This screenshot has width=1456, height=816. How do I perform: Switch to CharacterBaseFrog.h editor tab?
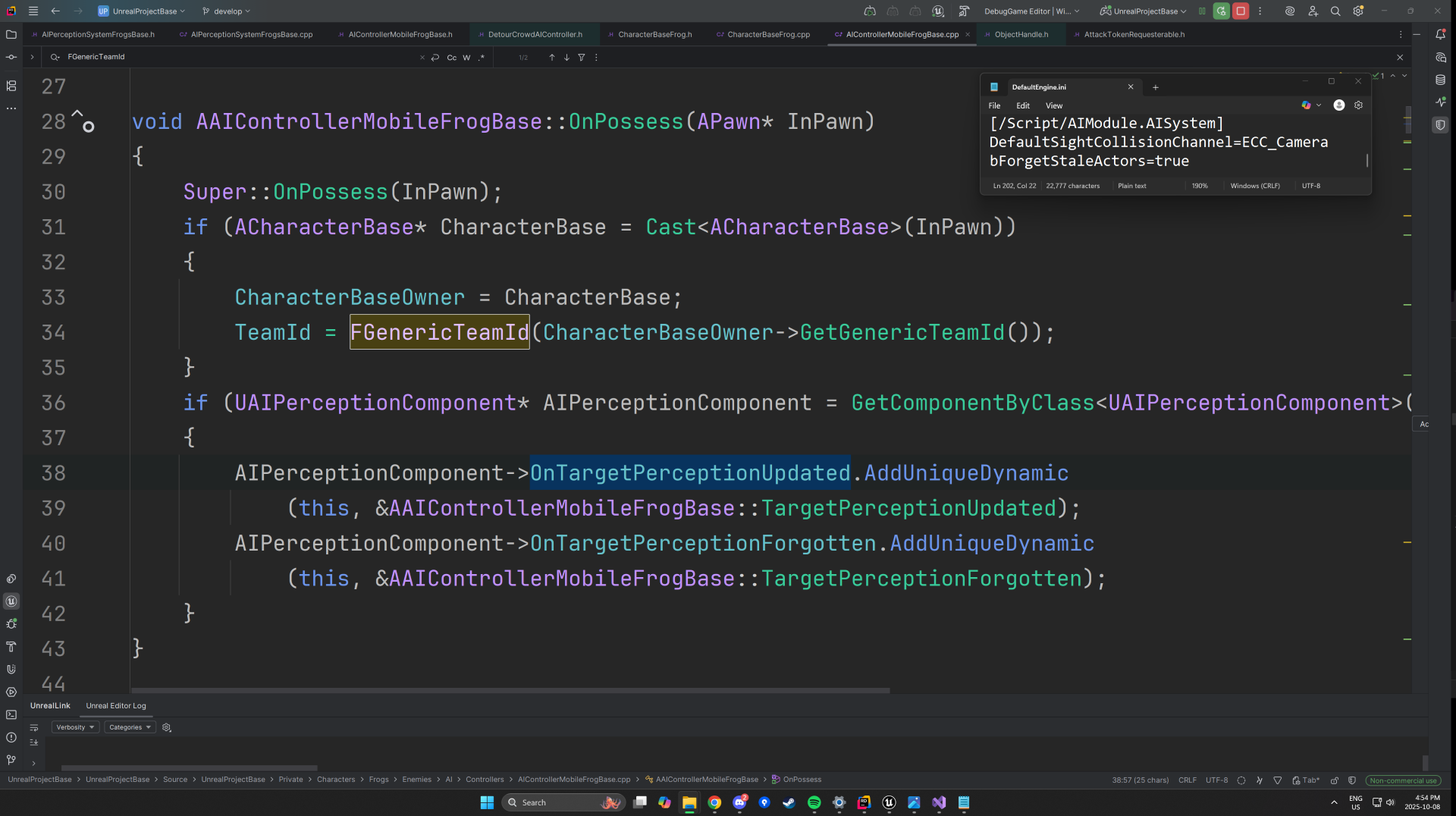[654, 34]
